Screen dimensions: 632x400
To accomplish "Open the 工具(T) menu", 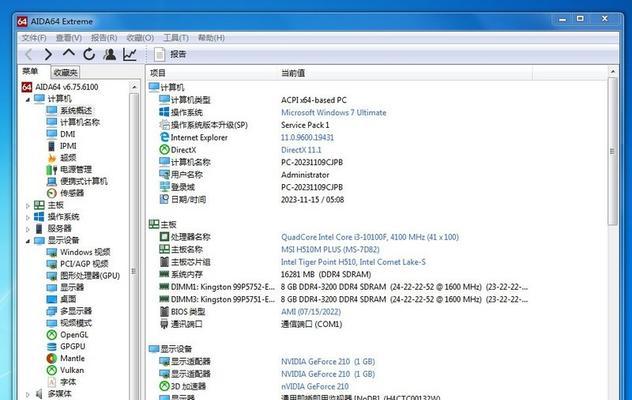I will pos(176,38).
